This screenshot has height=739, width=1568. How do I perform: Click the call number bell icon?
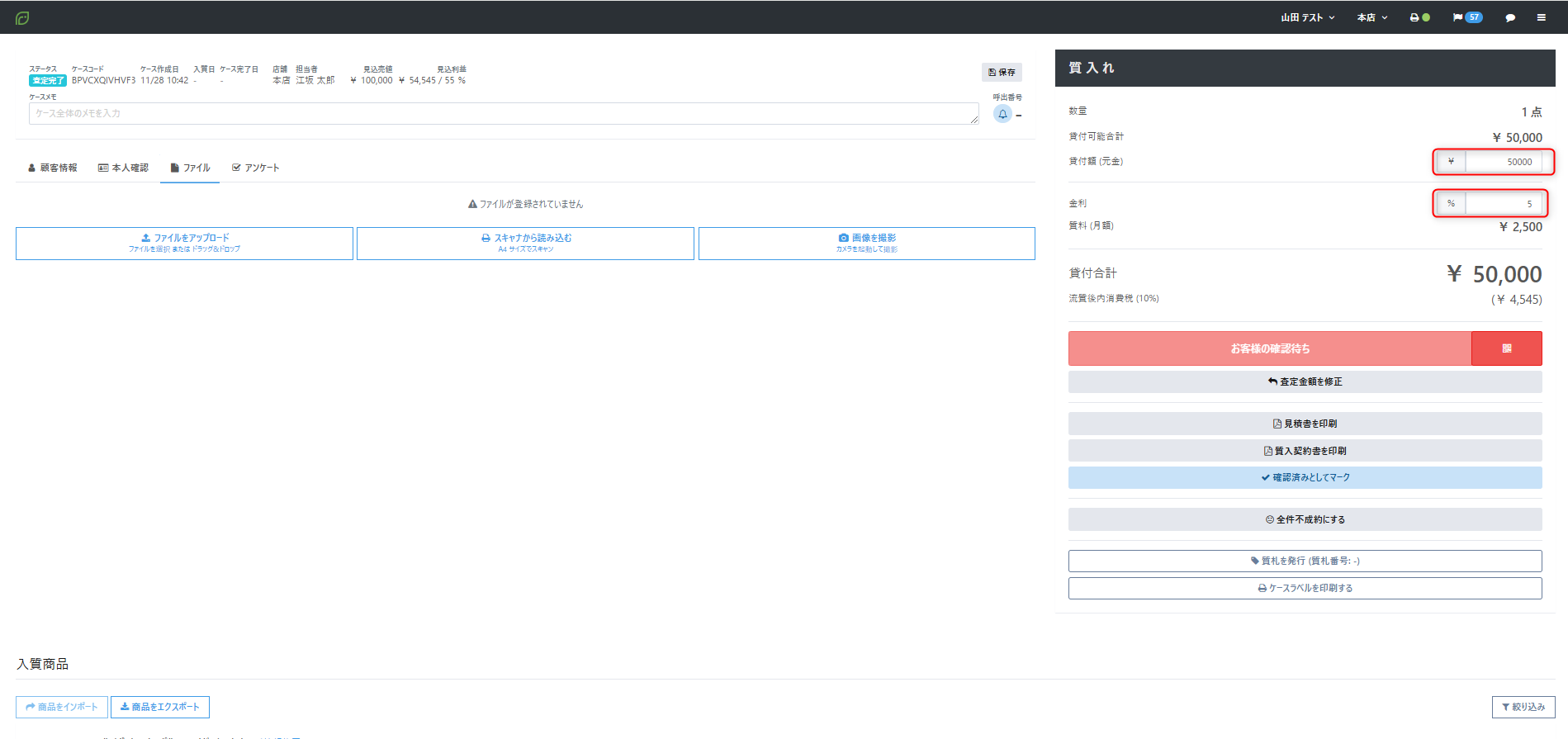coord(1002,114)
